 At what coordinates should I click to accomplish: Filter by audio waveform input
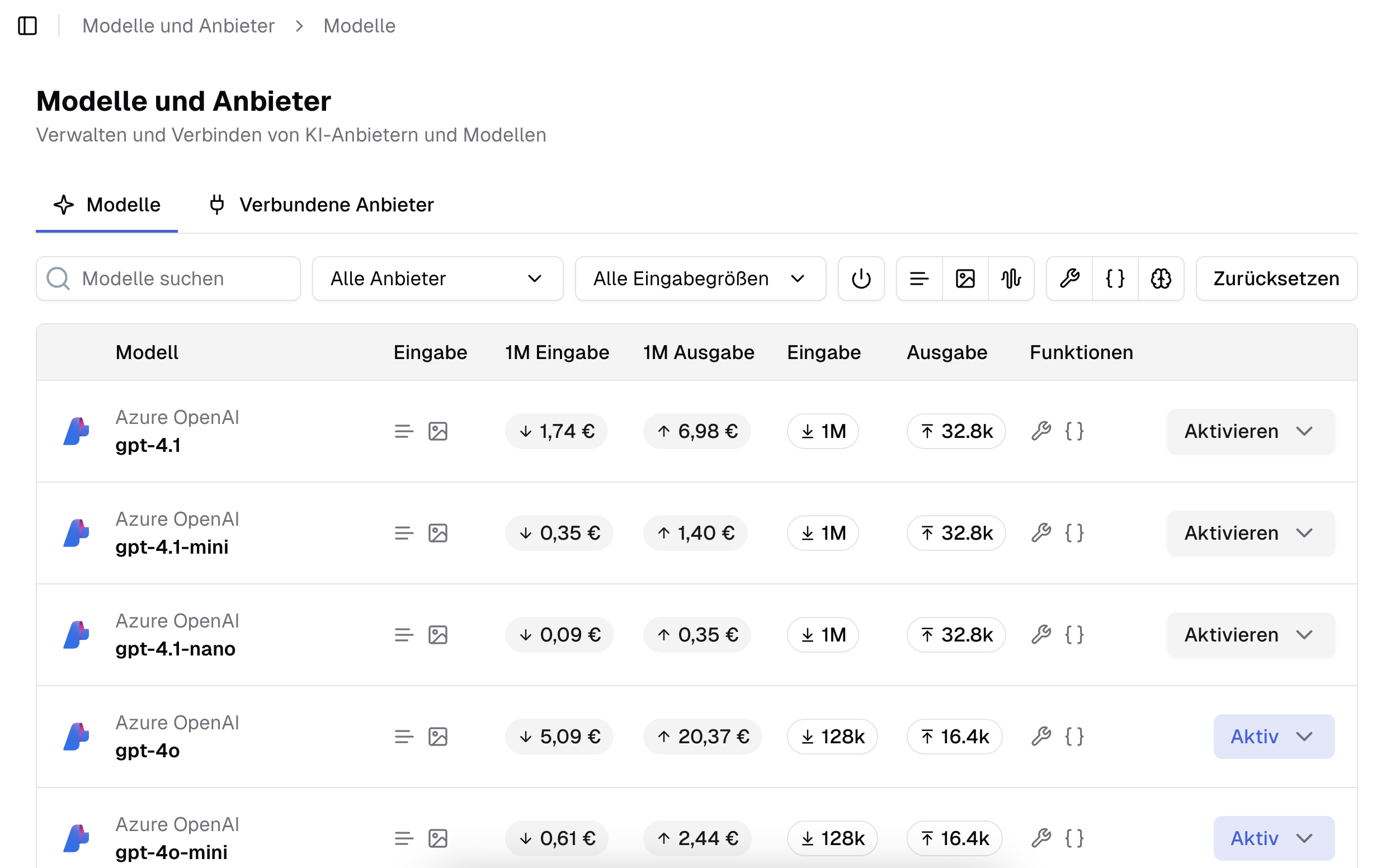coord(1011,279)
